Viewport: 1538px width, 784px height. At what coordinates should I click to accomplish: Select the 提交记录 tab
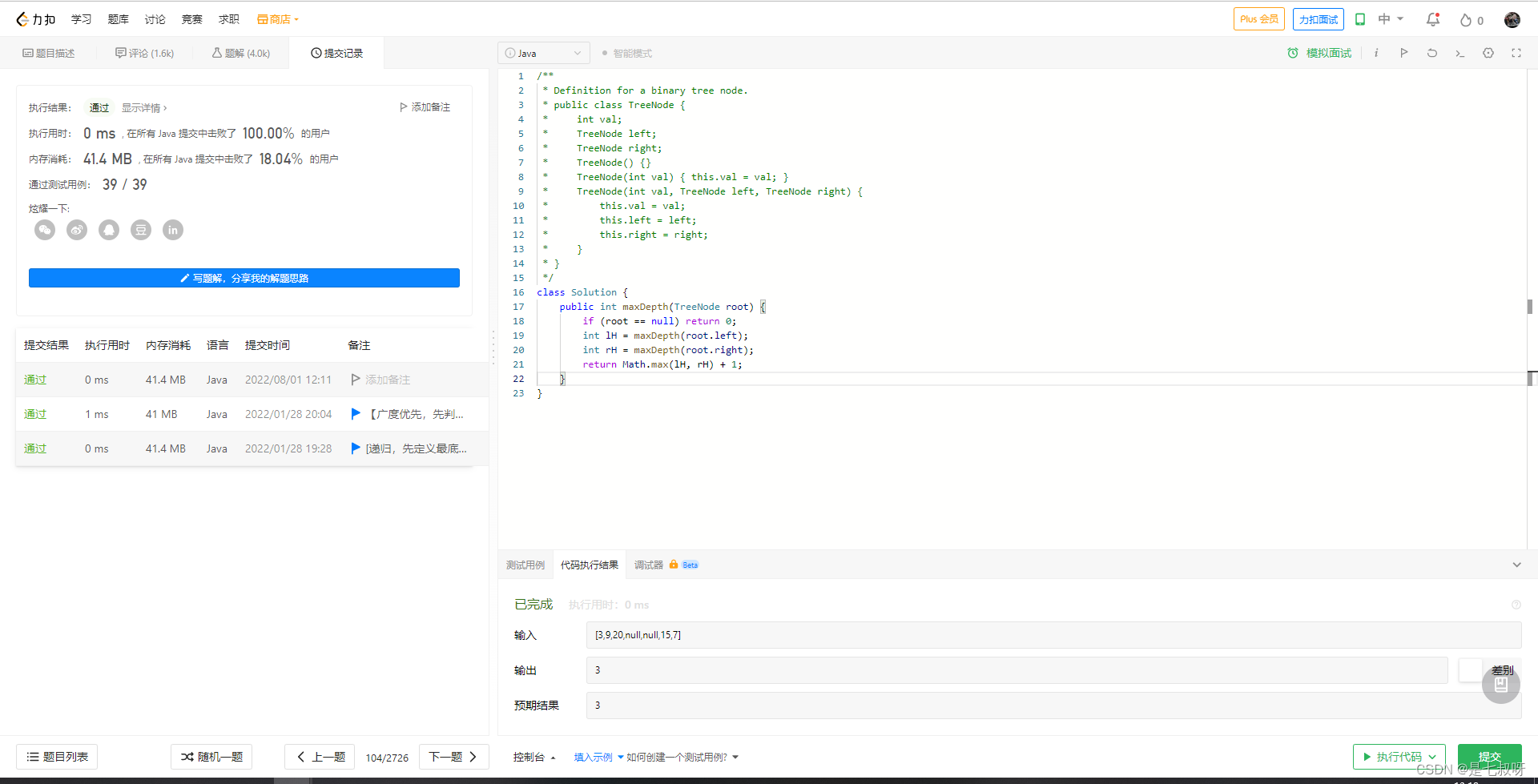[x=336, y=53]
